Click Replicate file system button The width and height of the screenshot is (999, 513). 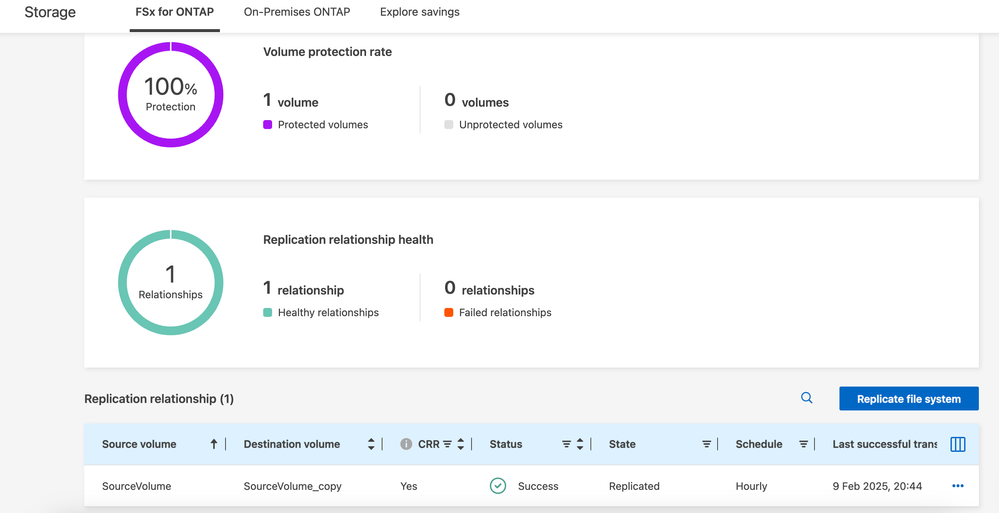coord(908,398)
